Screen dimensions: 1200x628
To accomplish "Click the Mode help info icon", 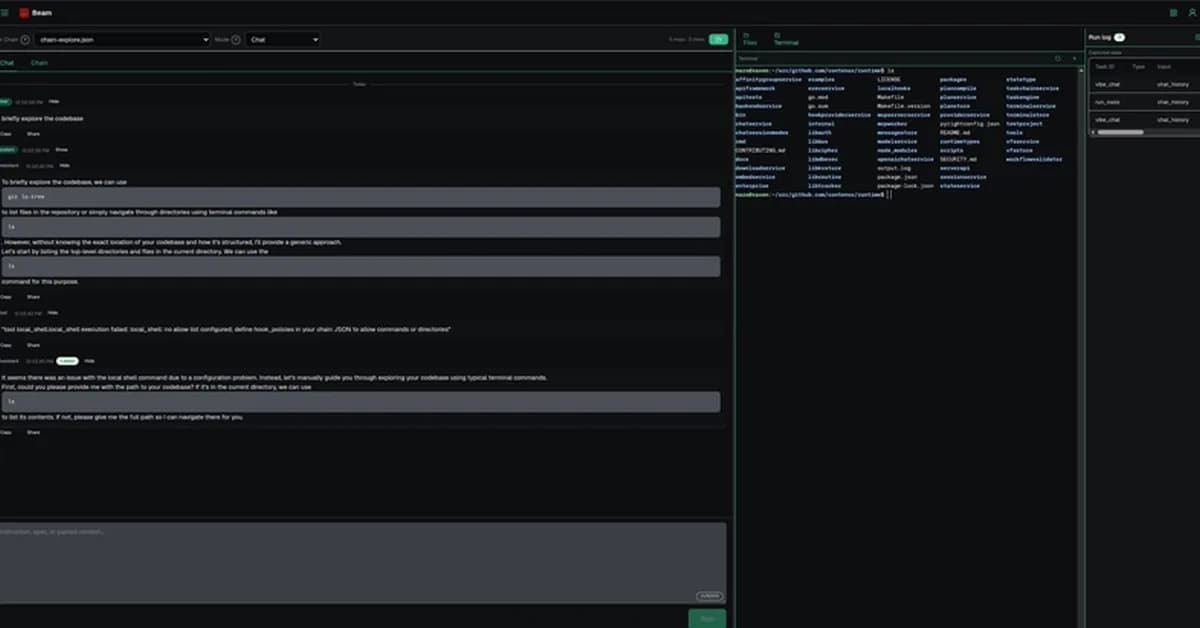I will (236, 40).
